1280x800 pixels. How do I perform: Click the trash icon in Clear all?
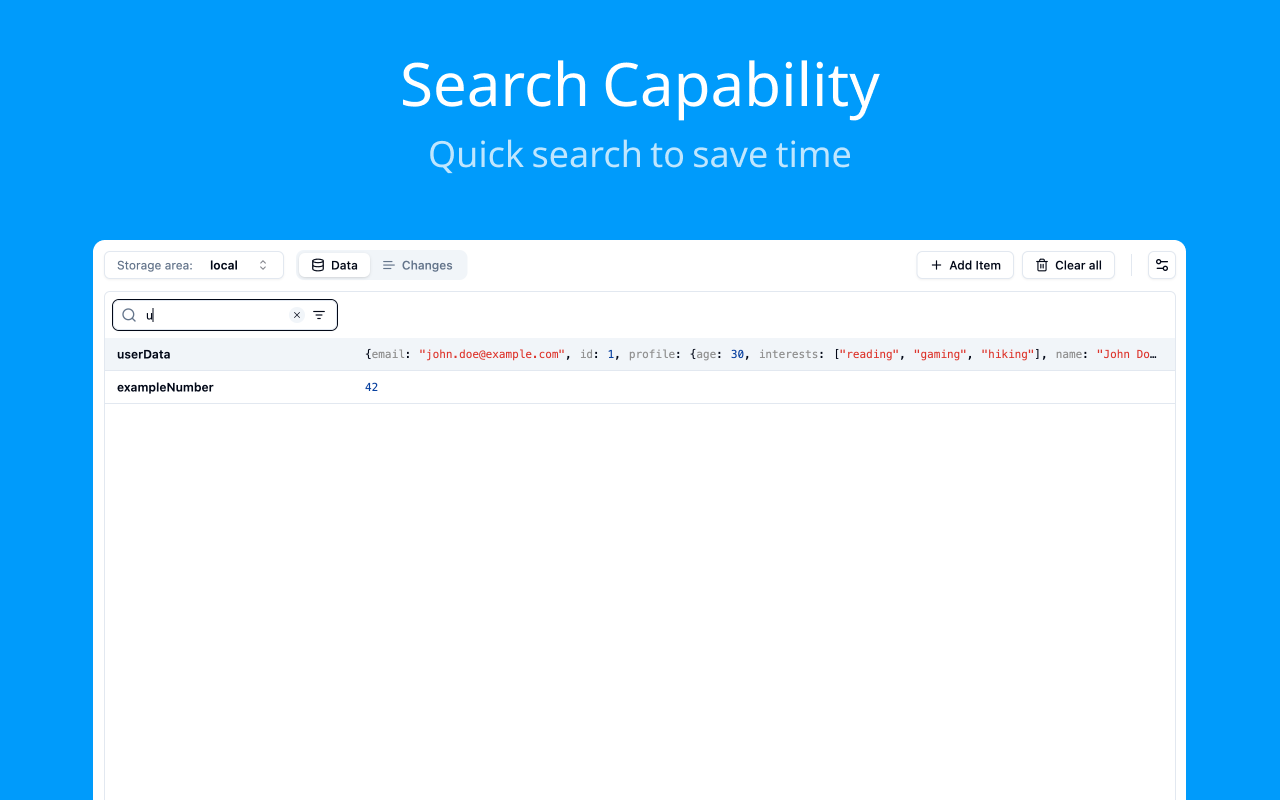point(1042,265)
